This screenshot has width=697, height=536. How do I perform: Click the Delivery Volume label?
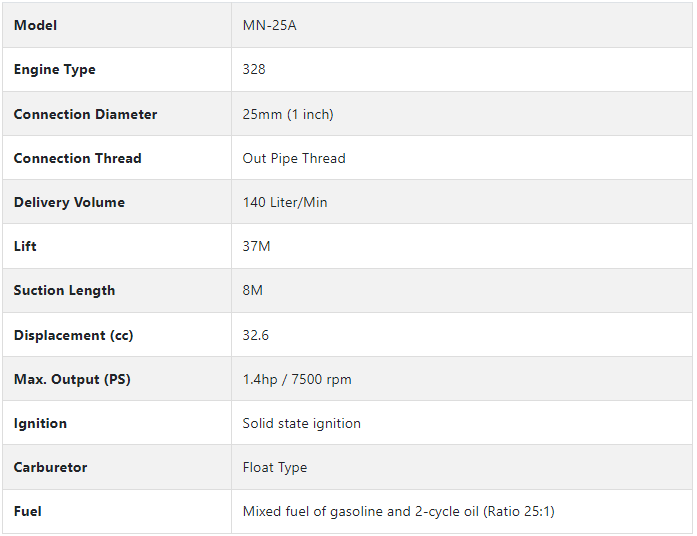pyautogui.click(x=69, y=202)
